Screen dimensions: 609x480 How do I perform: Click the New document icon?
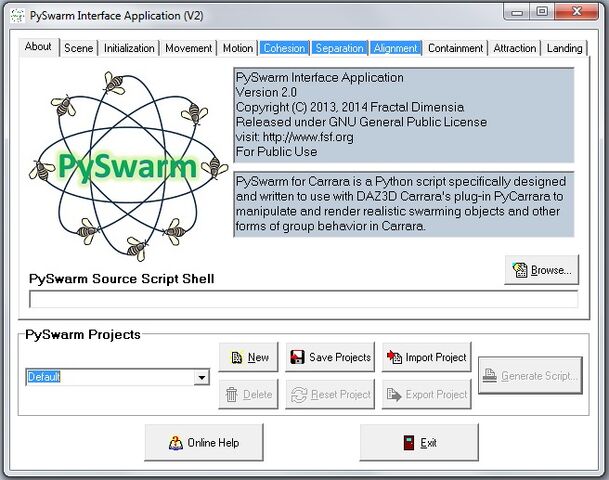point(236,357)
